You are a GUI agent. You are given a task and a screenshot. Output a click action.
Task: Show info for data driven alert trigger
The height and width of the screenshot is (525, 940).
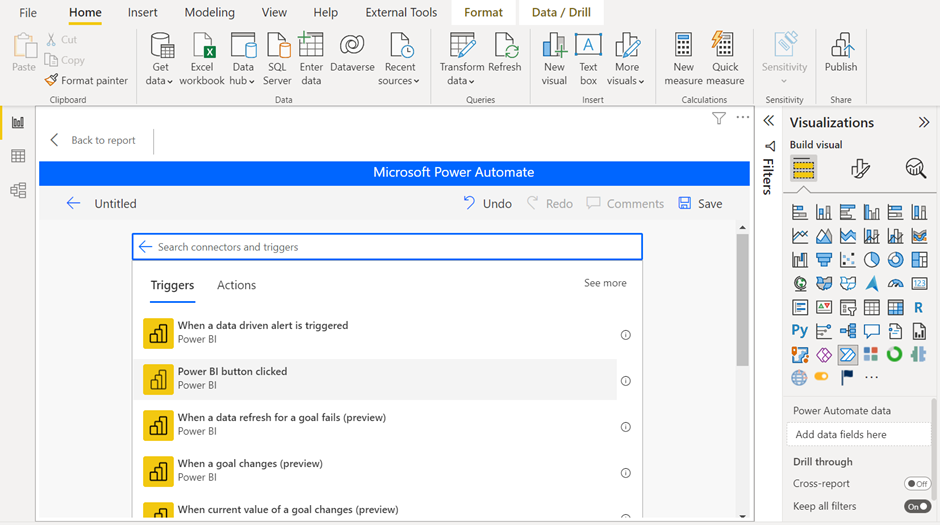pos(625,335)
